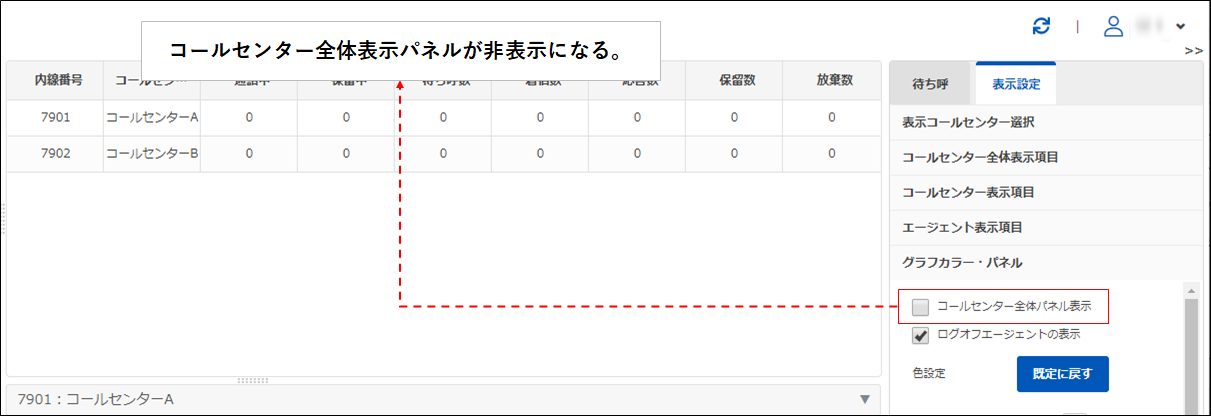Open the user menu chevron dropdown
Viewport: 1211px width, 416px height.
pyautogui.click(x=1181, y=26)
